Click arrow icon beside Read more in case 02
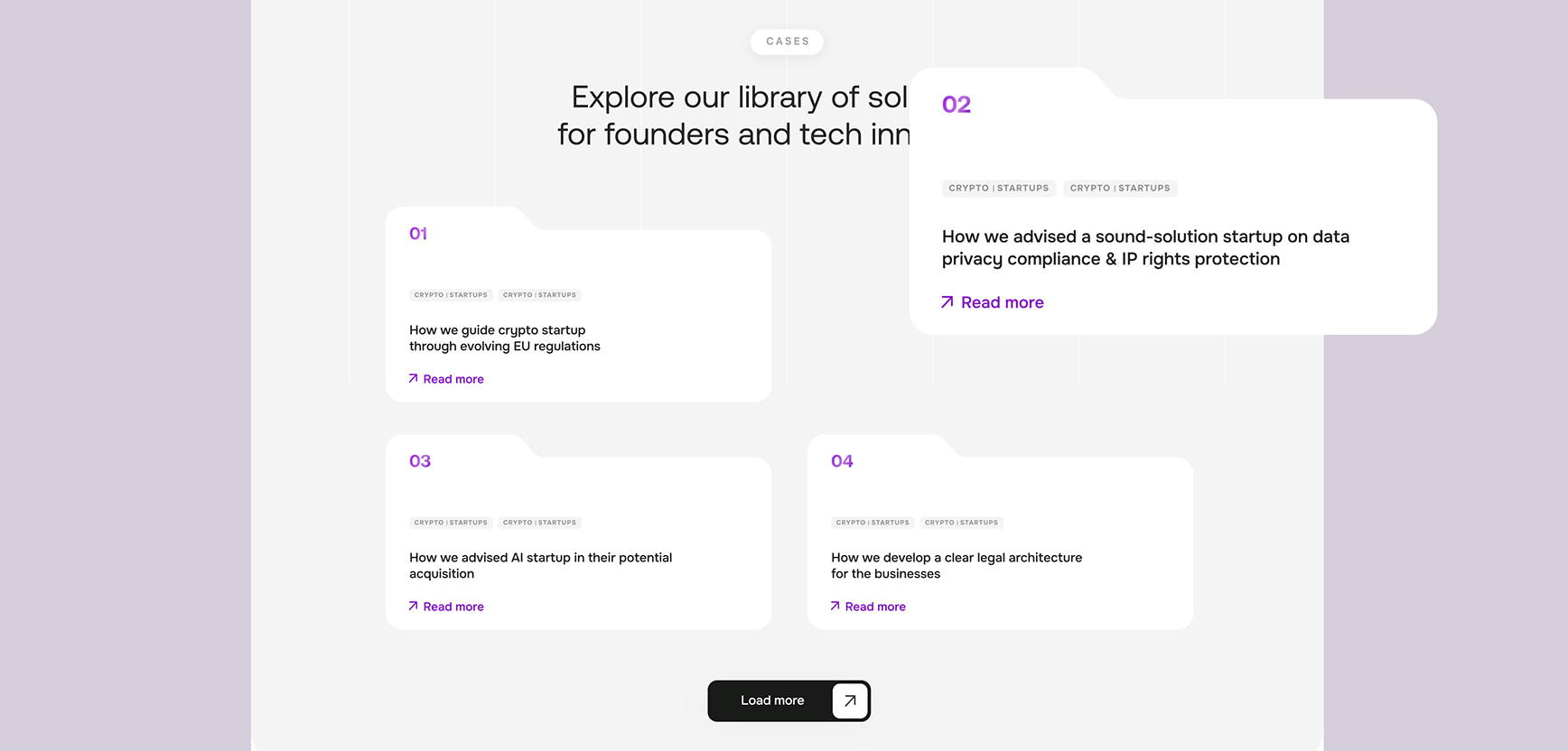The height and width of the screenshot is (751, 1568). (x=947, y=302)
